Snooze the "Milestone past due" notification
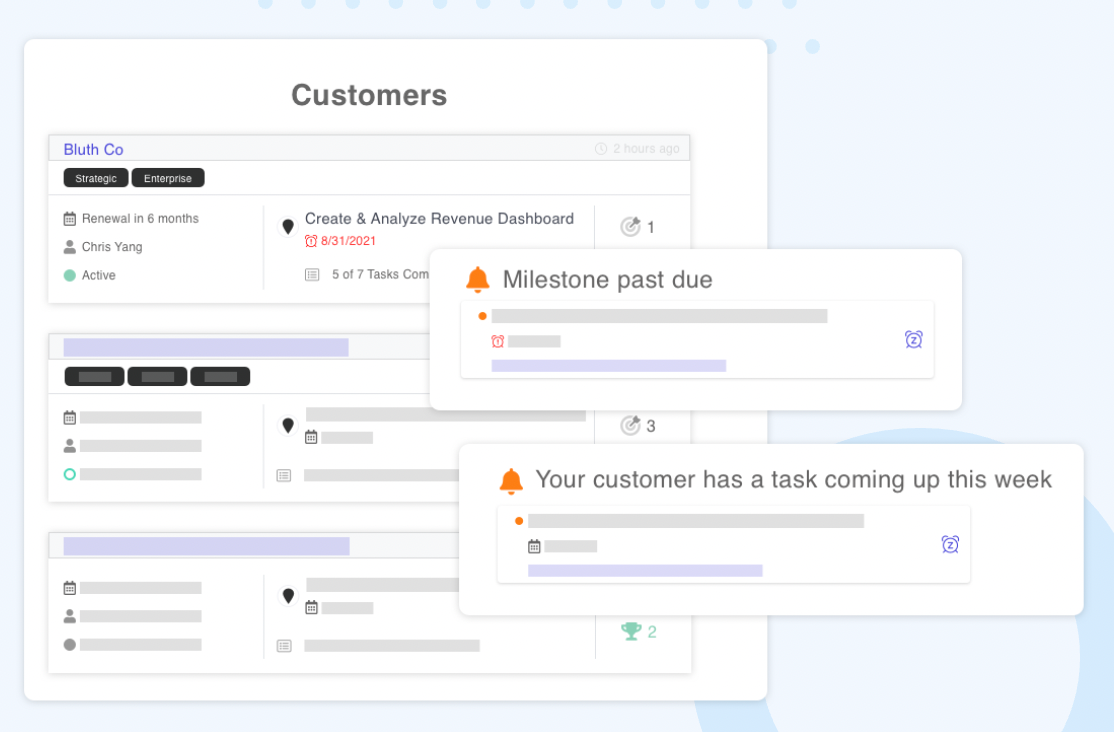1114x732 pixels. pyautogui.click(x=914, y=340)
